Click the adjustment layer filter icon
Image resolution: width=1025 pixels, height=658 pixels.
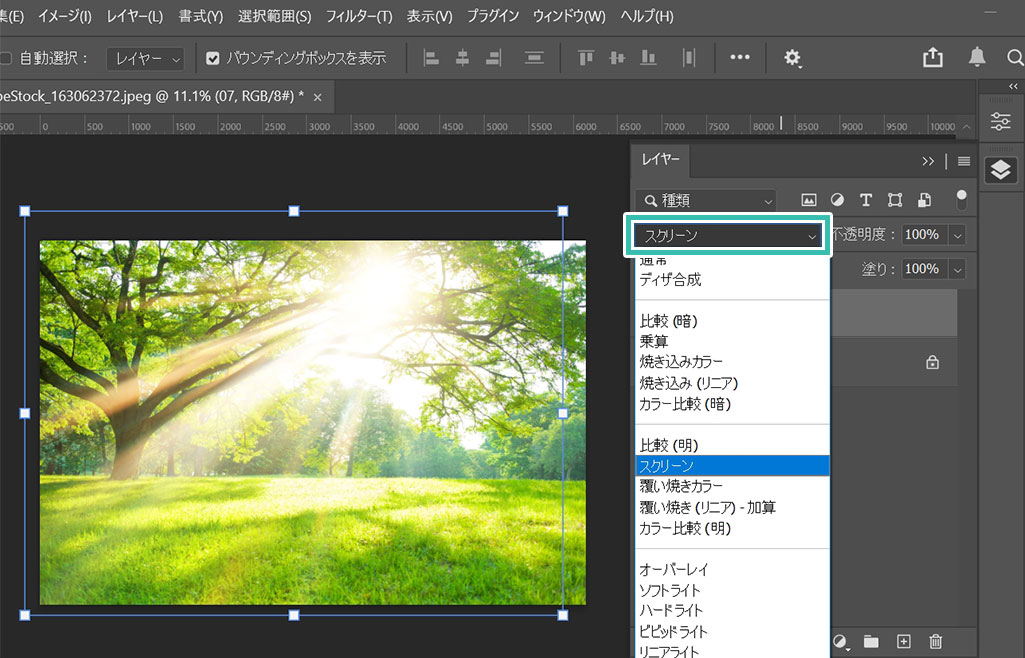point(837,200)
